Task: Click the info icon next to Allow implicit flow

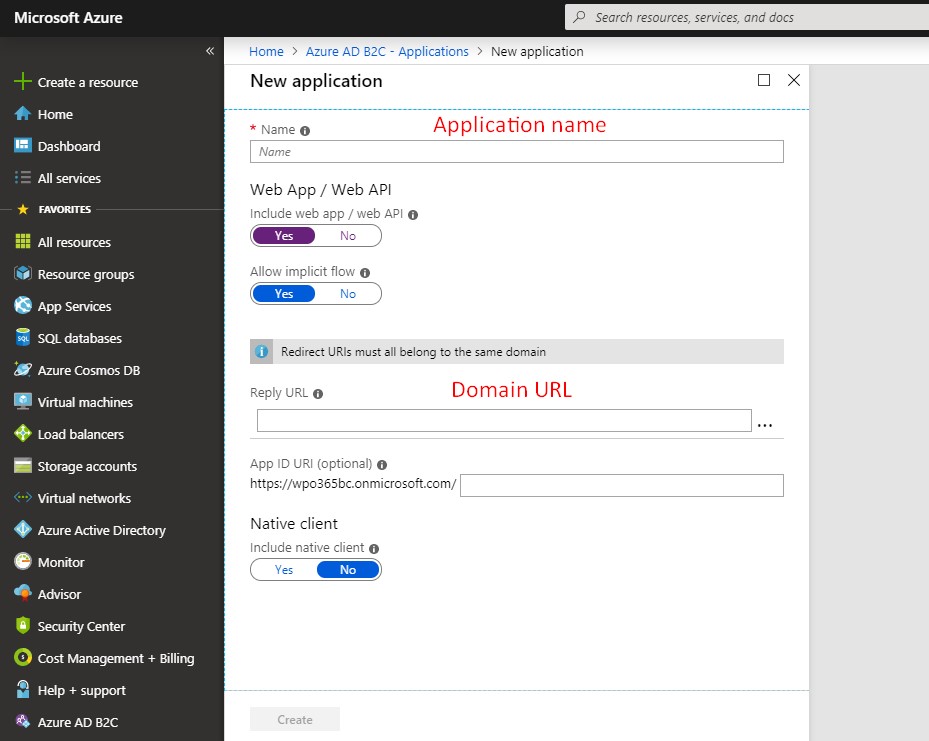Action: [x=365, y=273]
